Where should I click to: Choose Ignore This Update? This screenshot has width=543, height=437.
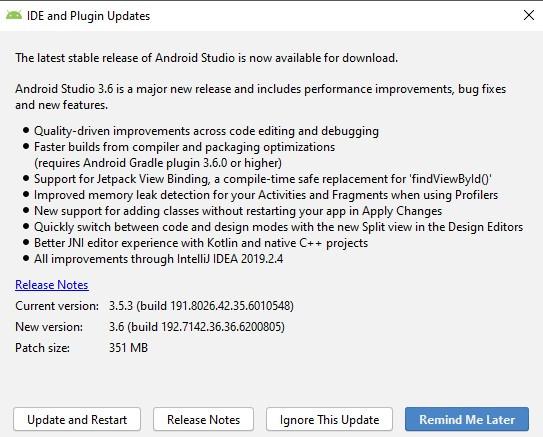tap(329, 419)
